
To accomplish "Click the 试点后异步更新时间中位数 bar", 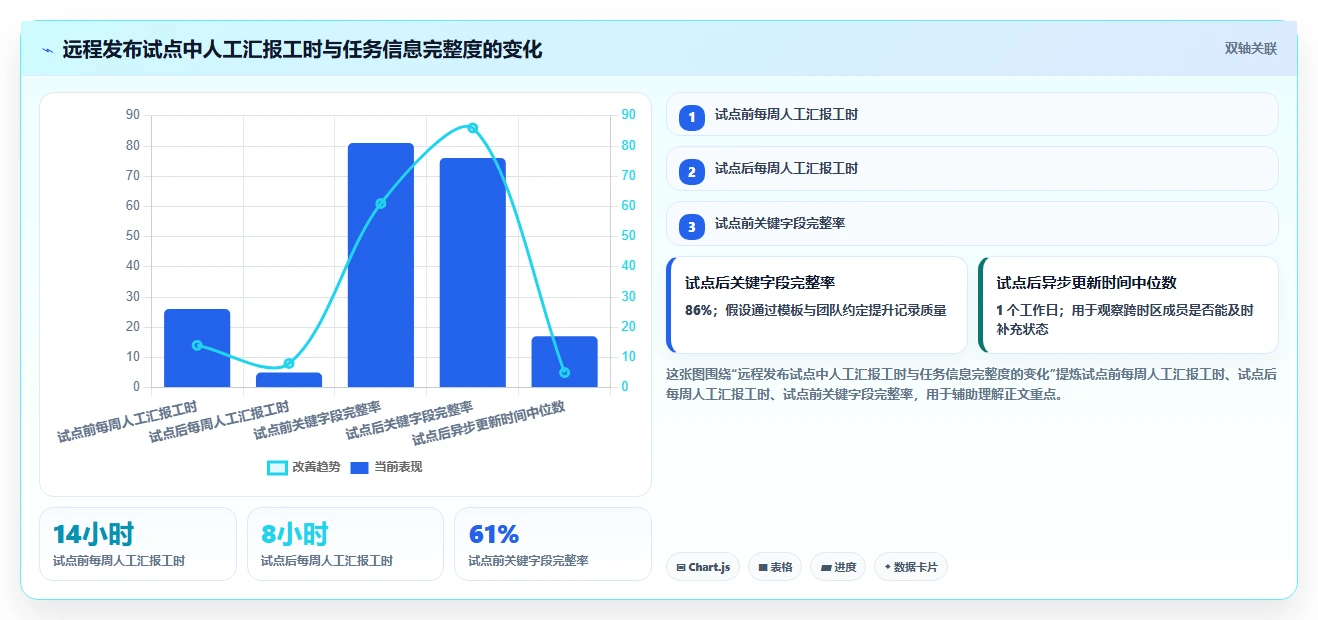I will pyautogui.click(x=565, y=362).
